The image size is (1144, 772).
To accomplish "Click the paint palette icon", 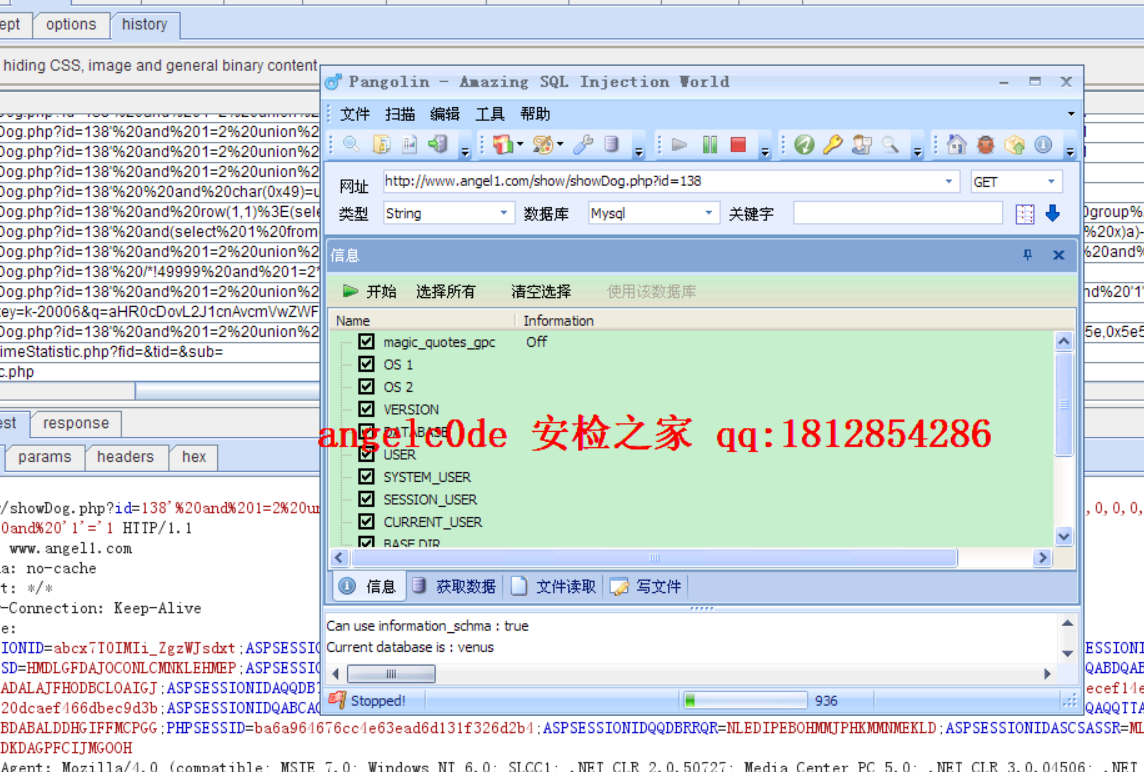I will pyautogui.click(x=542, y=144).
